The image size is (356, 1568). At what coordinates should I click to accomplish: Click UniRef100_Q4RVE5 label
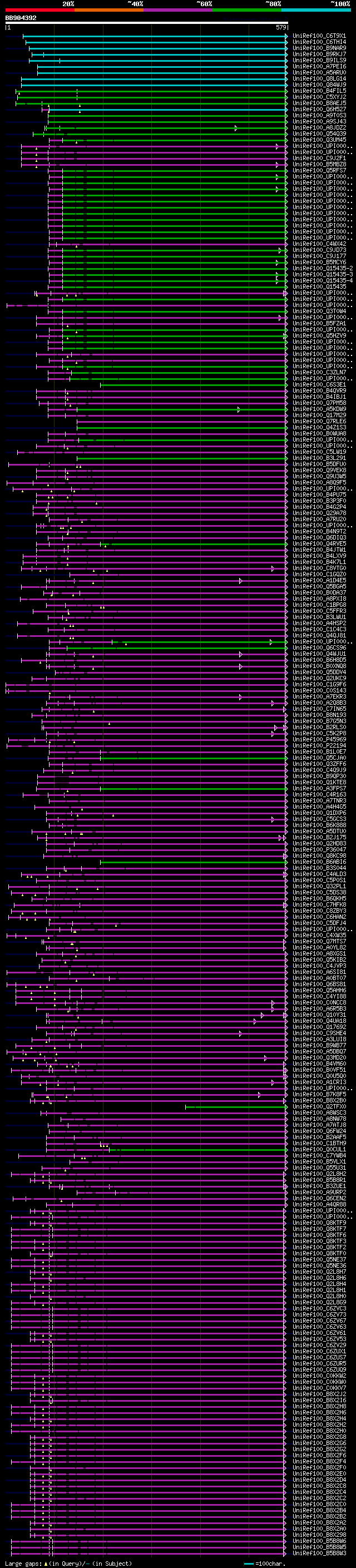click(x=319, y=543)
